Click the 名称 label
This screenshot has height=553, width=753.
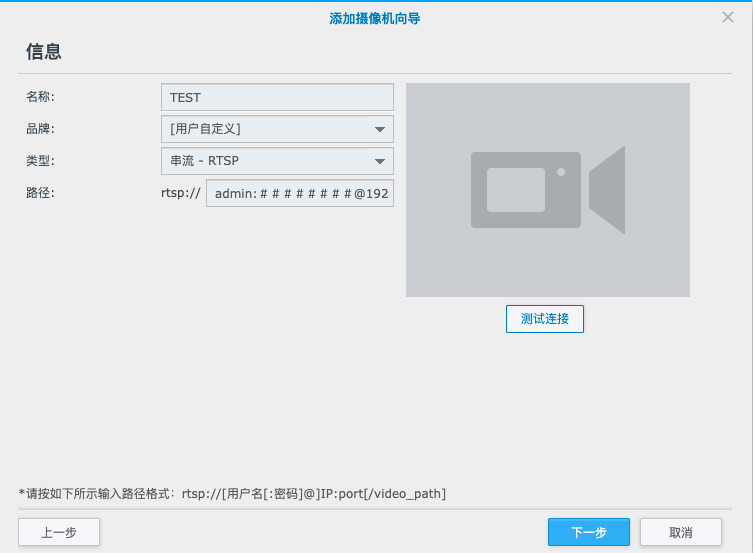point(40,97)
